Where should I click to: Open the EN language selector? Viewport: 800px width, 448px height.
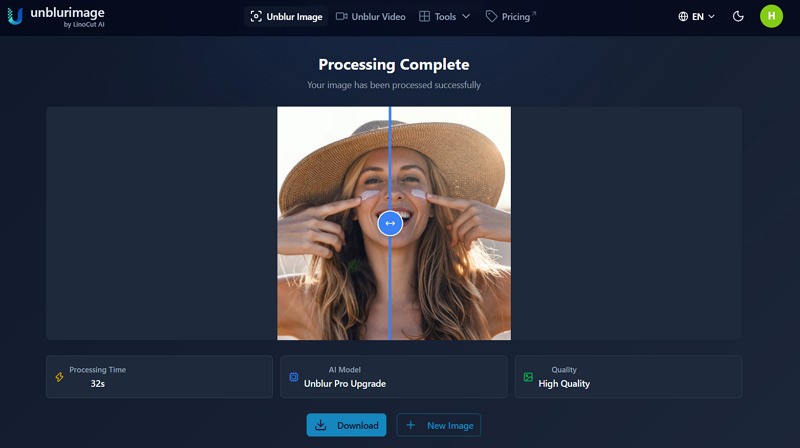(x=696, y=16)
